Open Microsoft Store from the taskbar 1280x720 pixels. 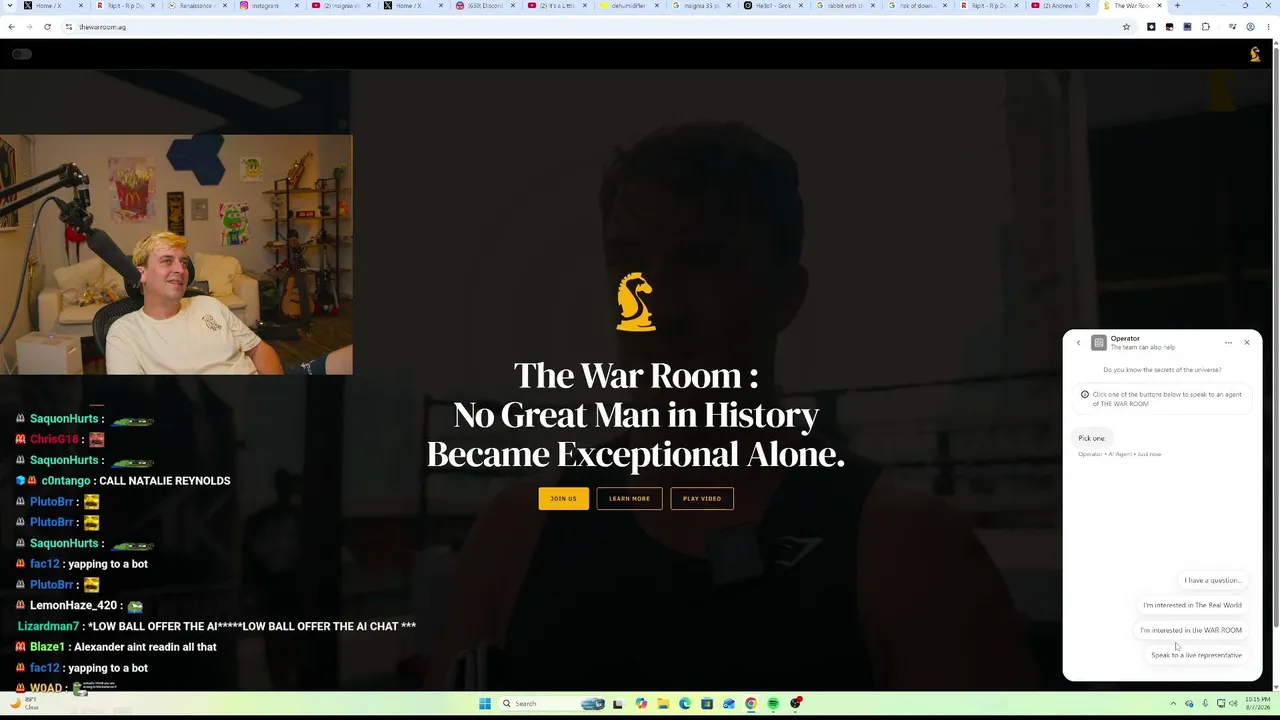707,704
